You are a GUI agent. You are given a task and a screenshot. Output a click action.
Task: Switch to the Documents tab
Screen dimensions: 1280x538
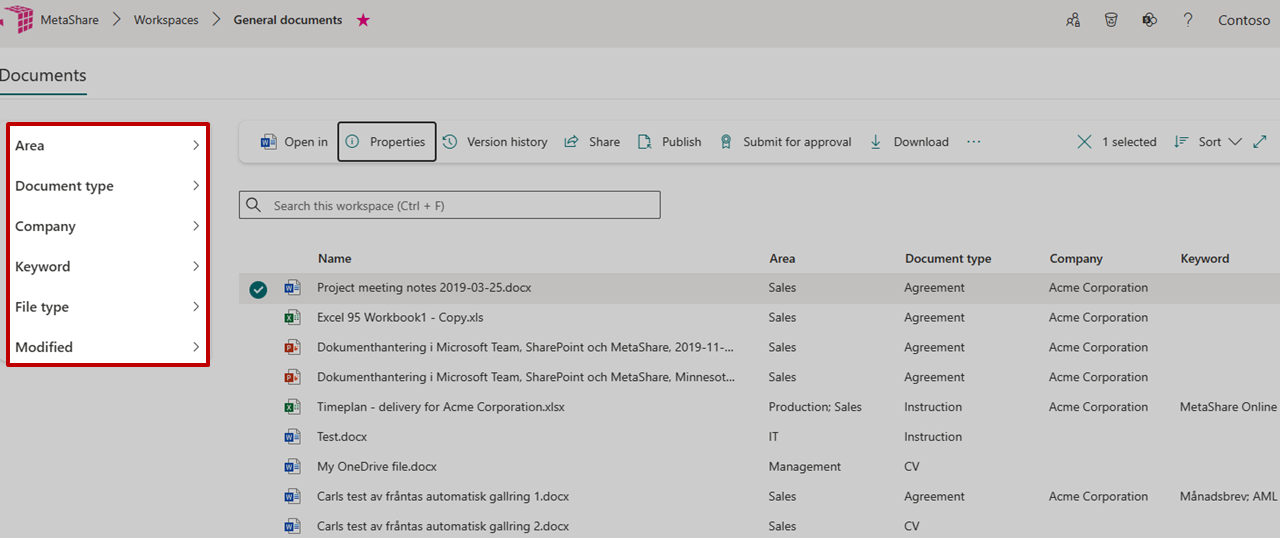pyautogui.click(x=43, y=76)
